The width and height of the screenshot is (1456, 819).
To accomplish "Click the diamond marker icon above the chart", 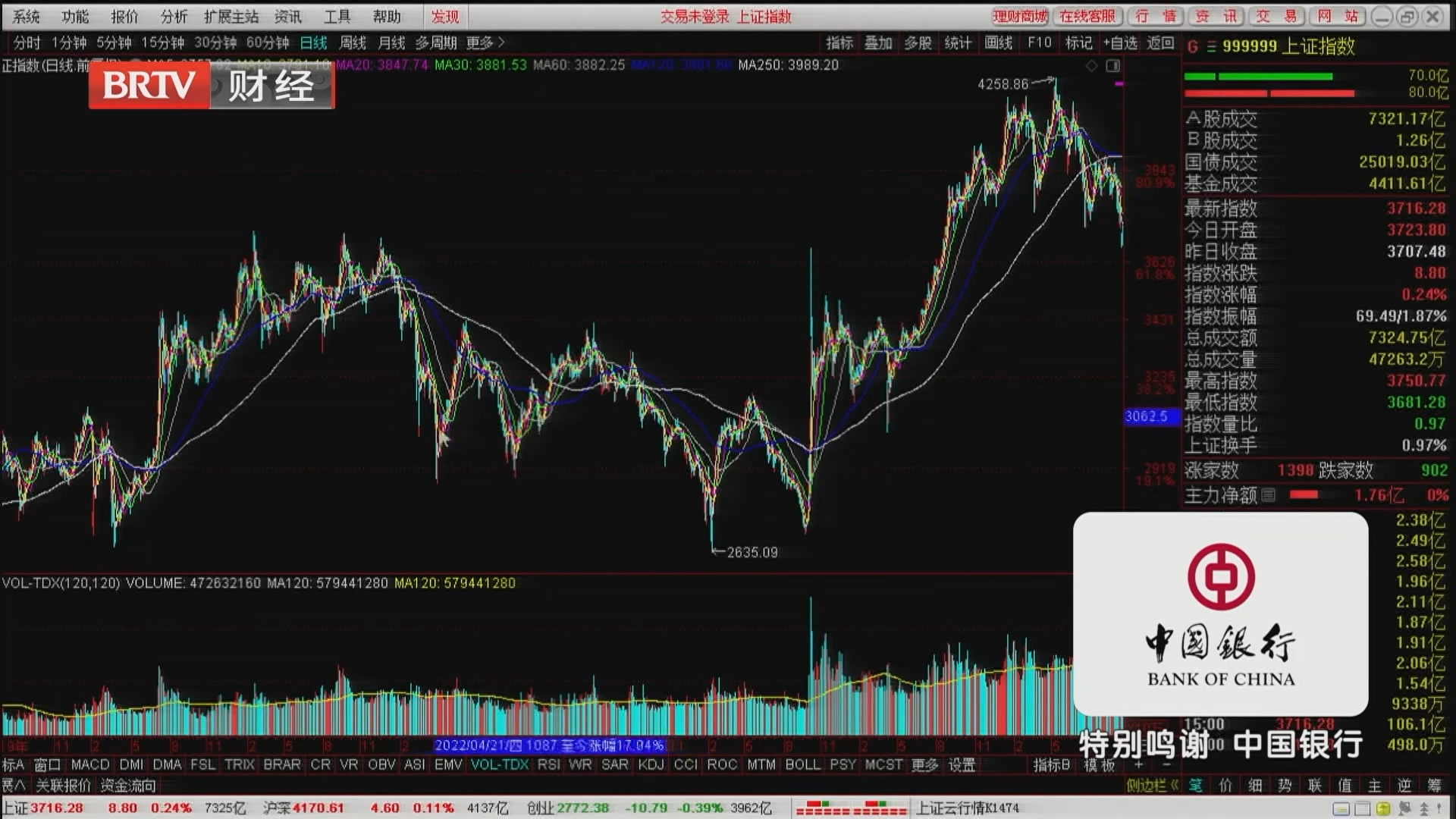I will pyautogui.click(x=1091, y=66).
